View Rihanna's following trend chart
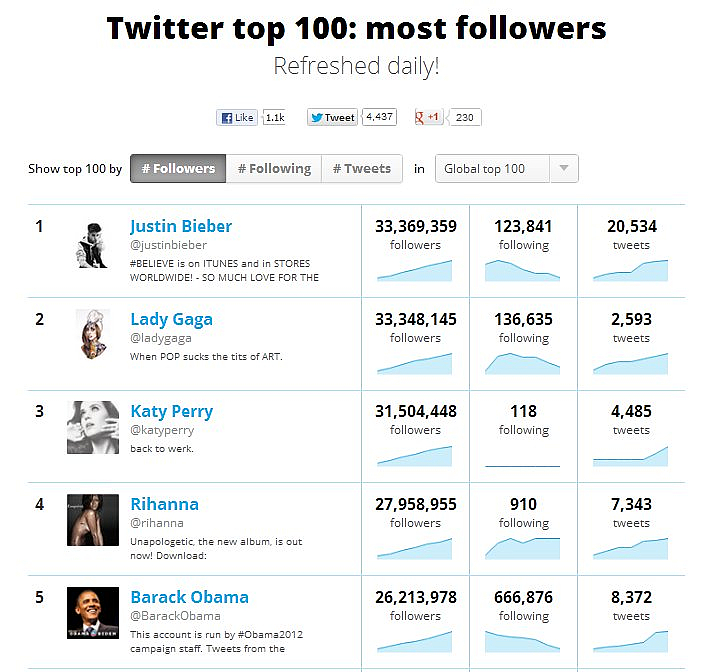Image resolution: width=716 pixels, height=672 pixels. coord(522,548)
